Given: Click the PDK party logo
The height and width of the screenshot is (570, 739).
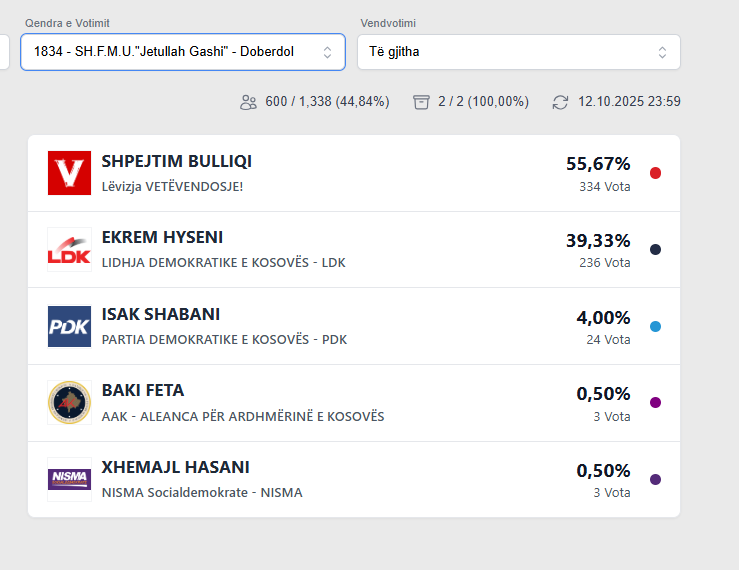Looking at the screenshot, I should (69, 326).
